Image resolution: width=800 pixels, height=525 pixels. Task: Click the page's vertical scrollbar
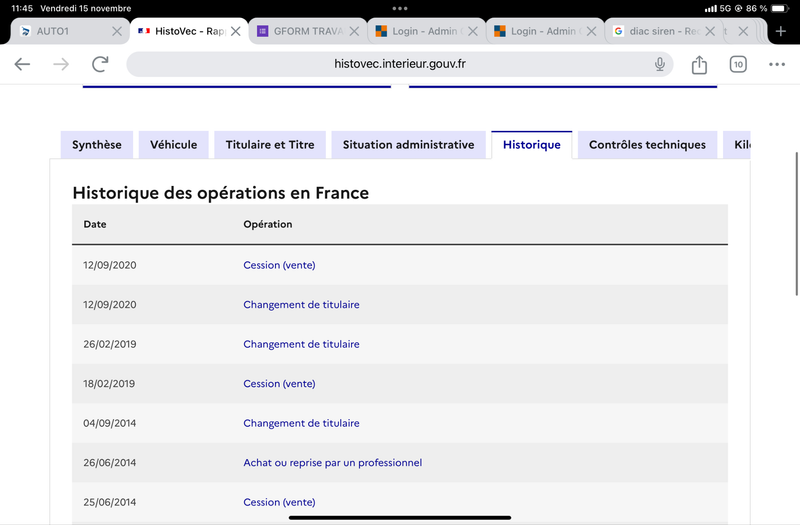(x=796, y=223)
